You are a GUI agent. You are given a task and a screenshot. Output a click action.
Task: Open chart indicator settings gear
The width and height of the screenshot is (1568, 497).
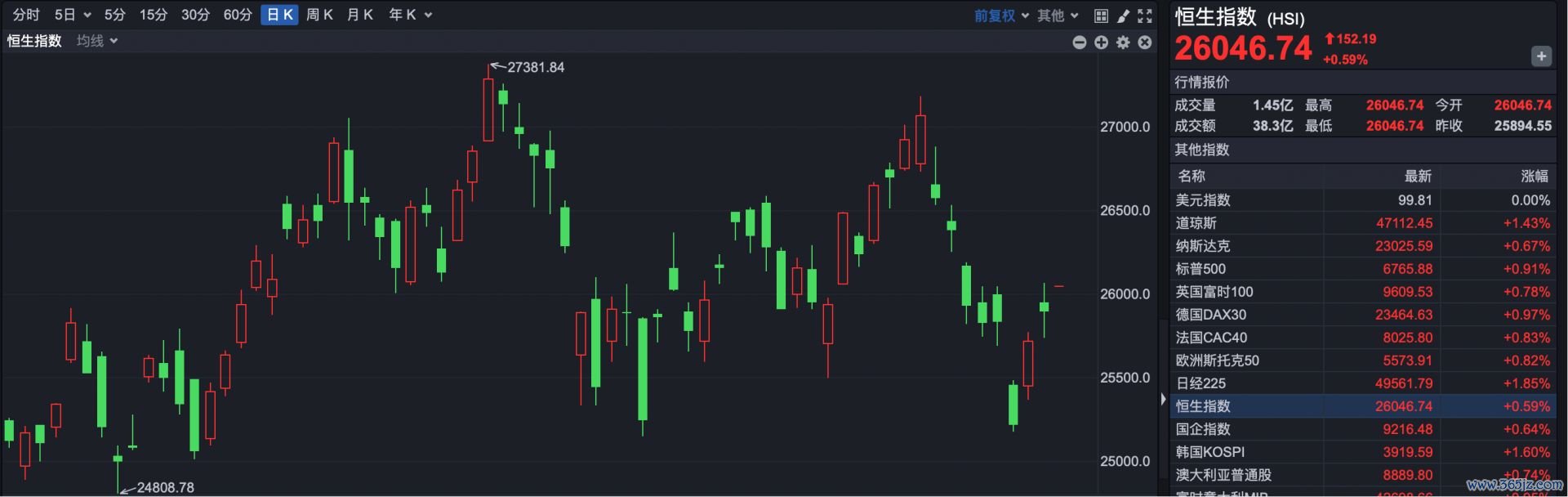point(1123,43)
